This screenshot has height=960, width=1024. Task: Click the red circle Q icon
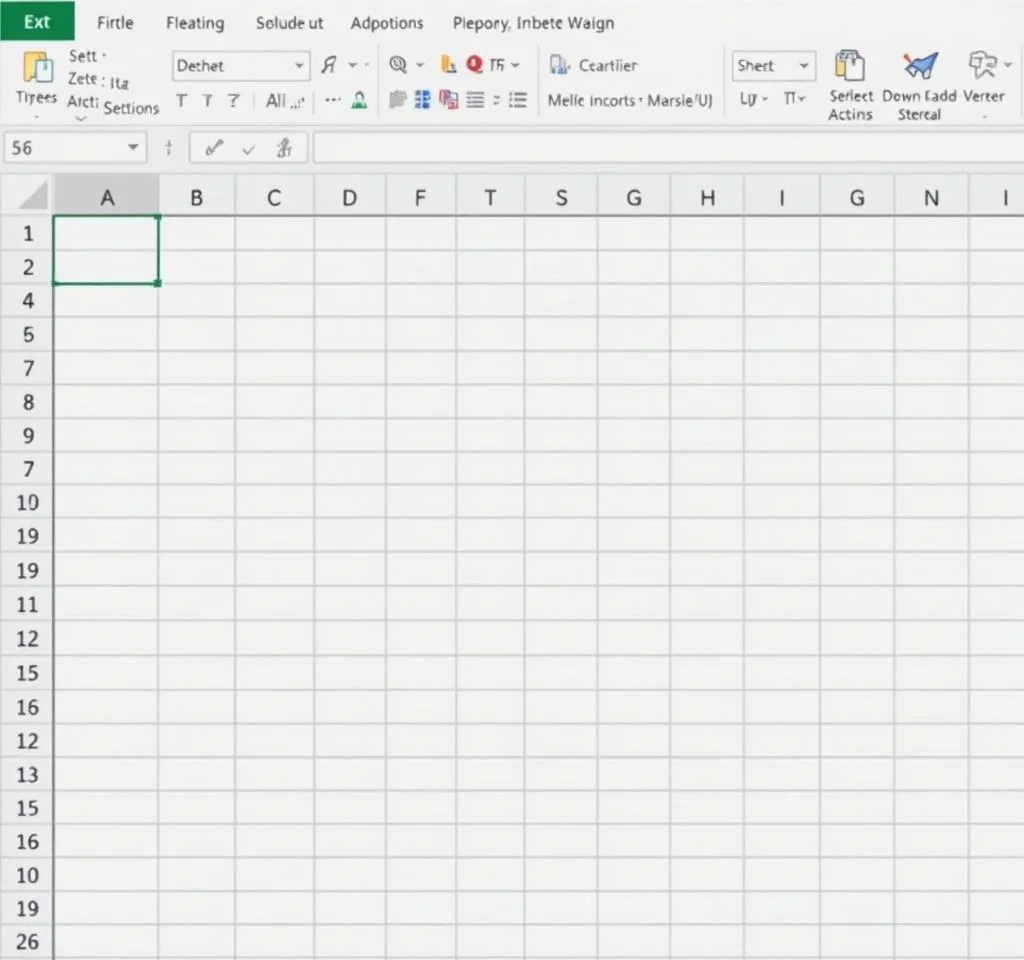[474, 65]
